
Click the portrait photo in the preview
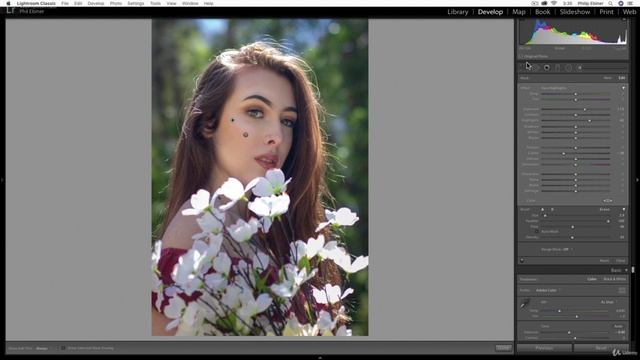[x=260, y=177]
